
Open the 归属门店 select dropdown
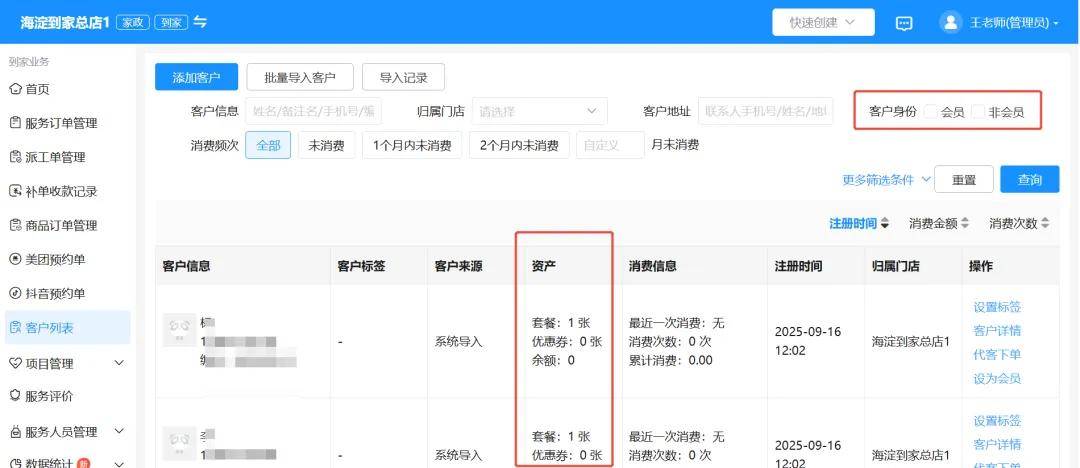coord(539,112)
